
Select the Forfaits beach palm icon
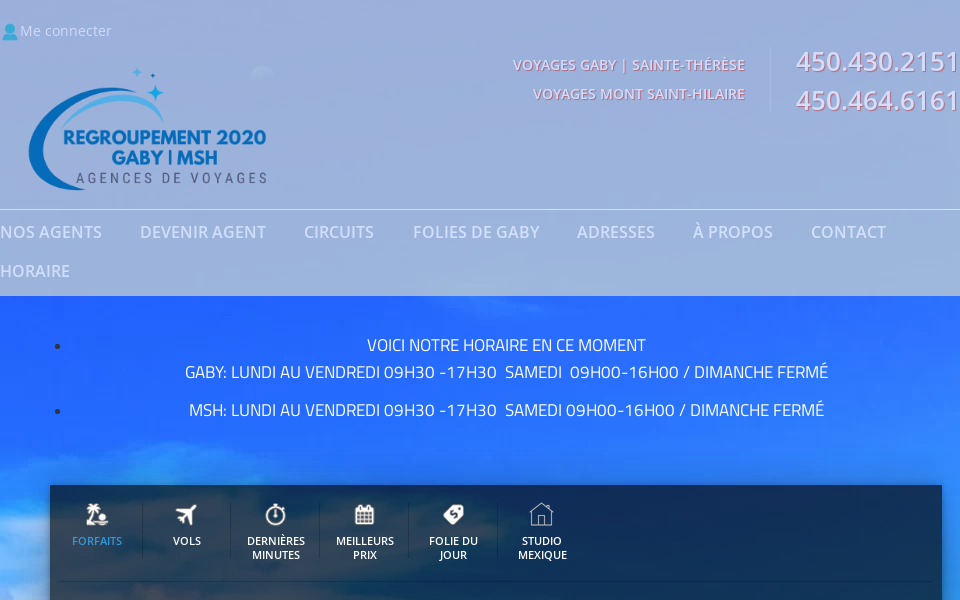click(97, 515)
